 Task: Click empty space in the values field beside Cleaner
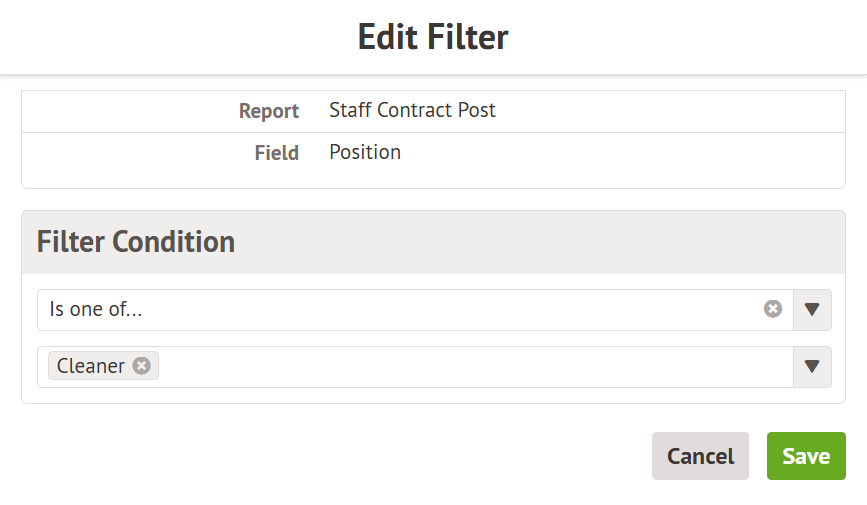point(470,367)
